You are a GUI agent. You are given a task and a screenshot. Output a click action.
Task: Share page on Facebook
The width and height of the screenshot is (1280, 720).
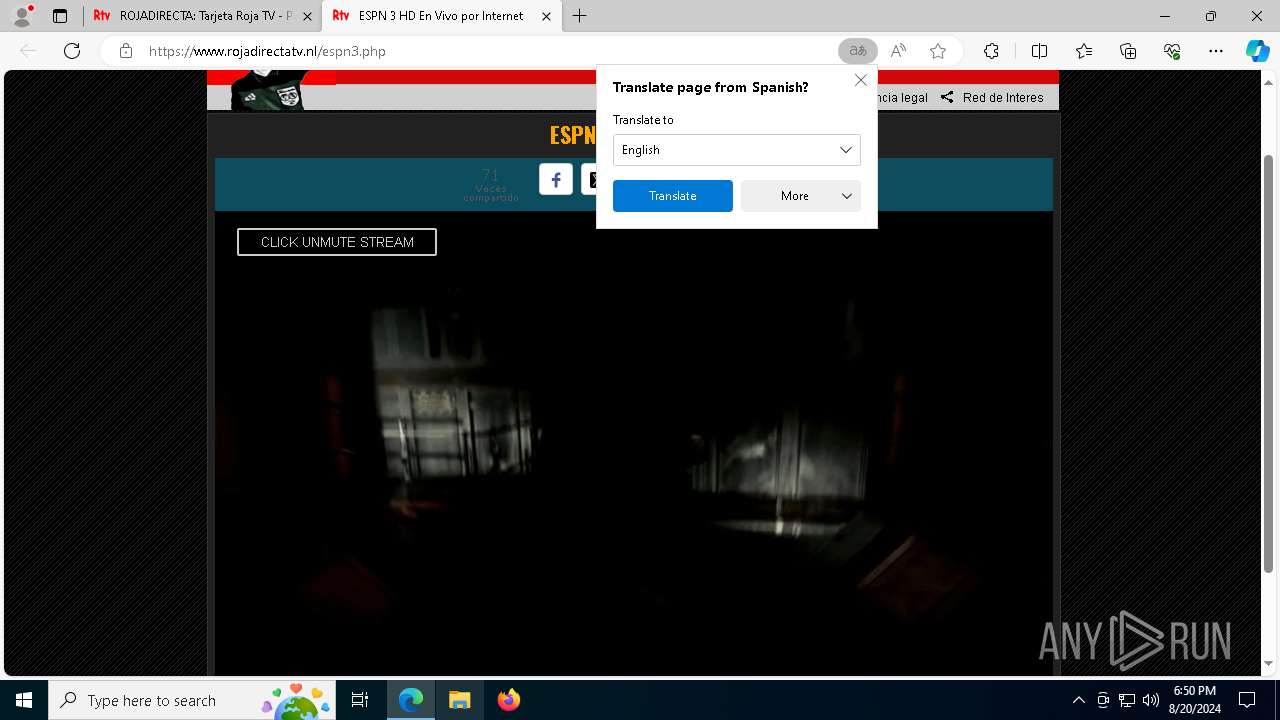[556, 179]
